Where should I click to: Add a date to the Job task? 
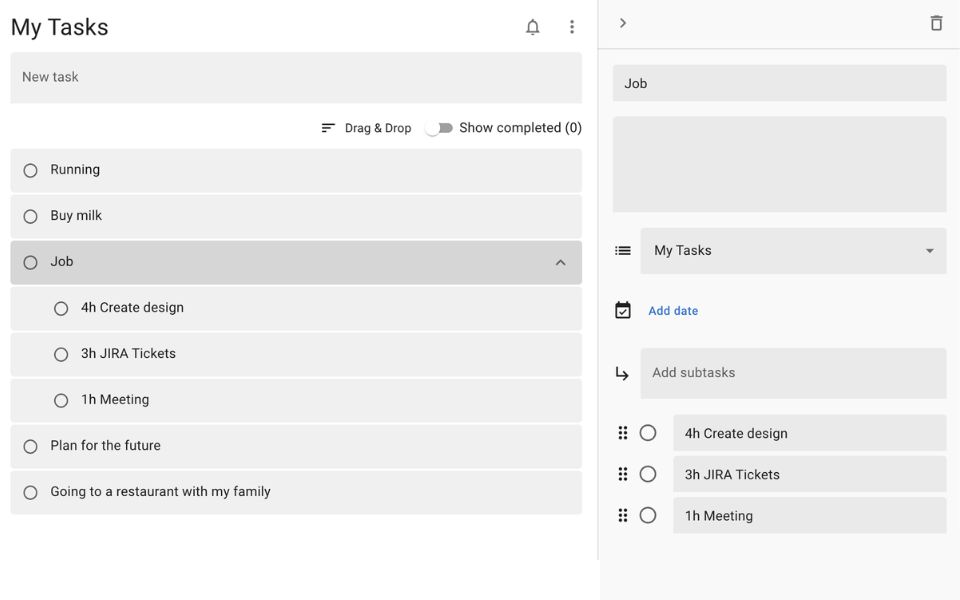click(x=672, y=310)
